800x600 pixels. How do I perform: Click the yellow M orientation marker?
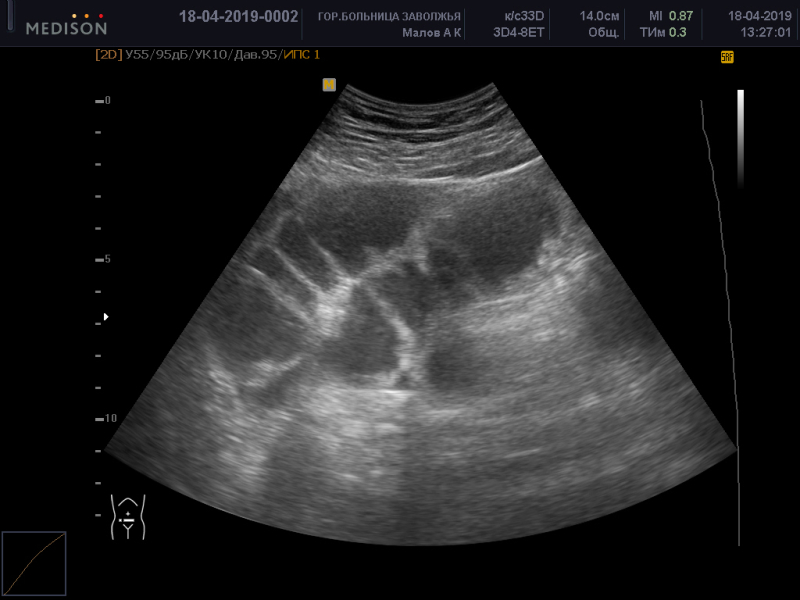329,85
